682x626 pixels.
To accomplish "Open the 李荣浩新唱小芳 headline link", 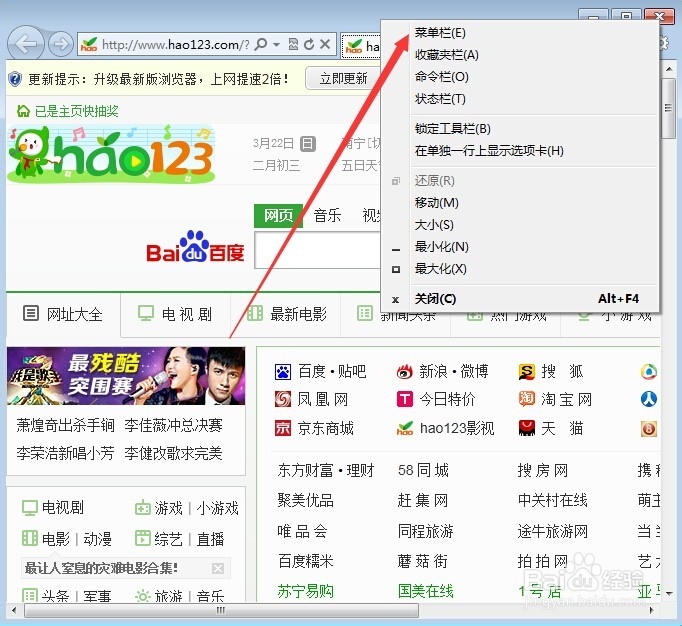I will point(66,453).
